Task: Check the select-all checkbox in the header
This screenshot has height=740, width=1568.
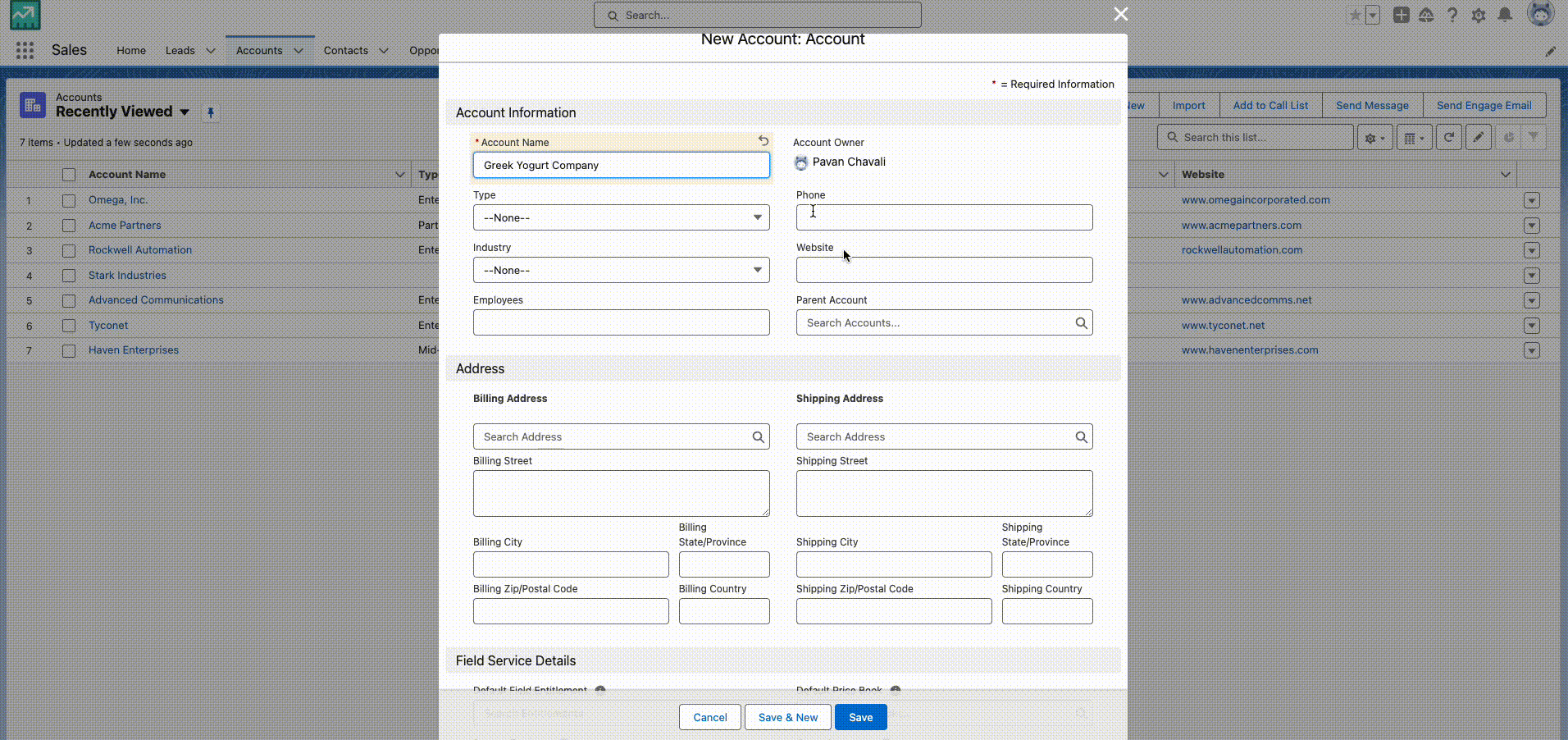Action: pyautogui.click(x=69, y=174)
